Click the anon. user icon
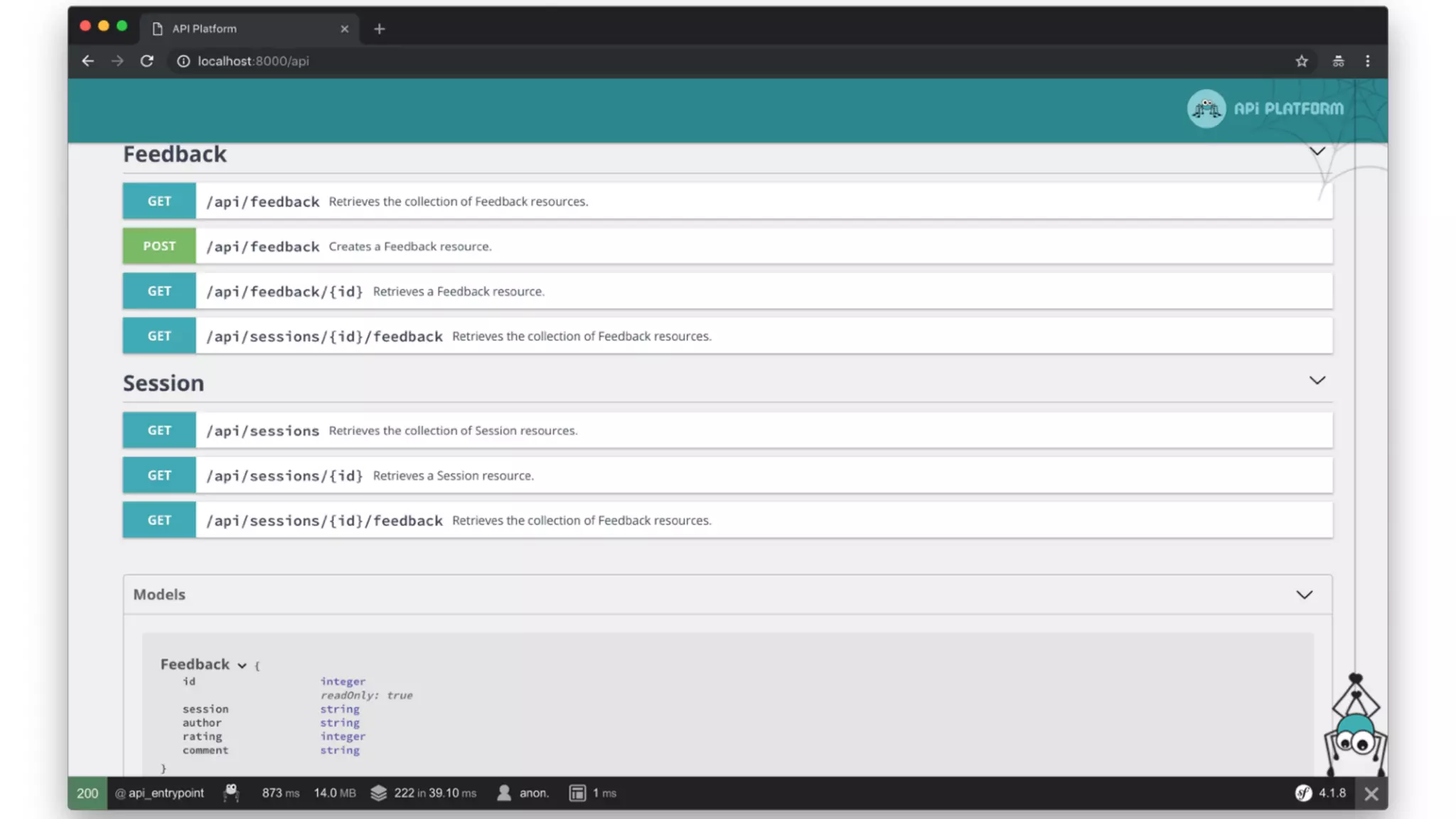 point(504,793)
